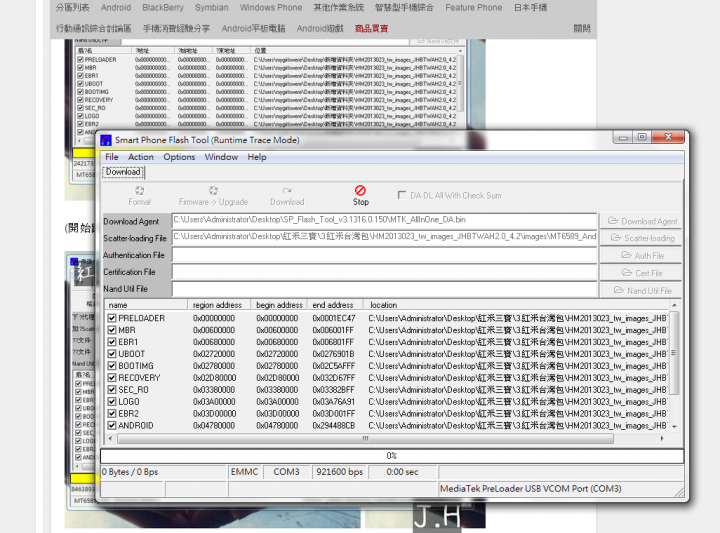Click the Download Agent path field
The width and height of the screenshot is (720, 533).
384,220
